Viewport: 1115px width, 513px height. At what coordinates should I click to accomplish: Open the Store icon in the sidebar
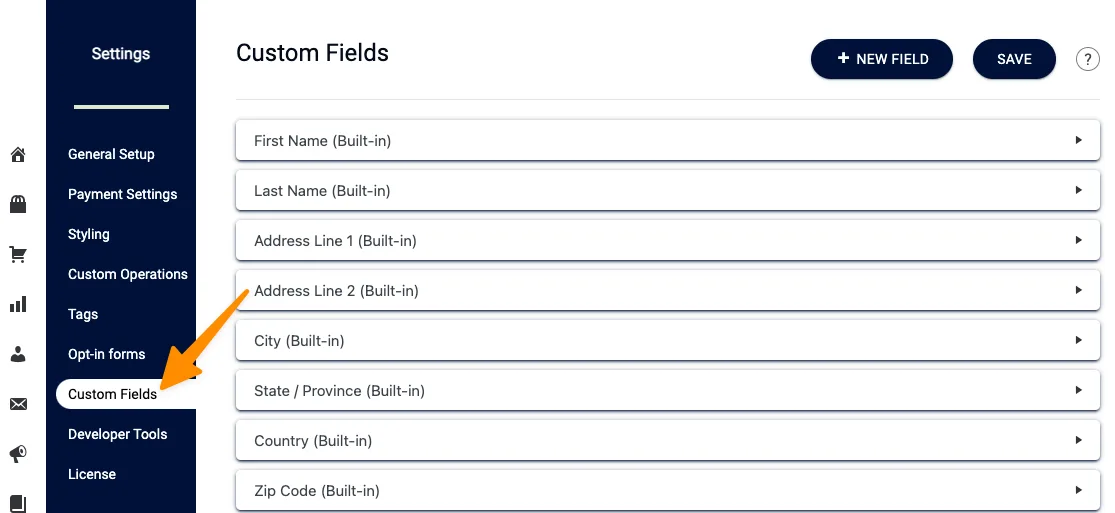click(x=18, y=205)
